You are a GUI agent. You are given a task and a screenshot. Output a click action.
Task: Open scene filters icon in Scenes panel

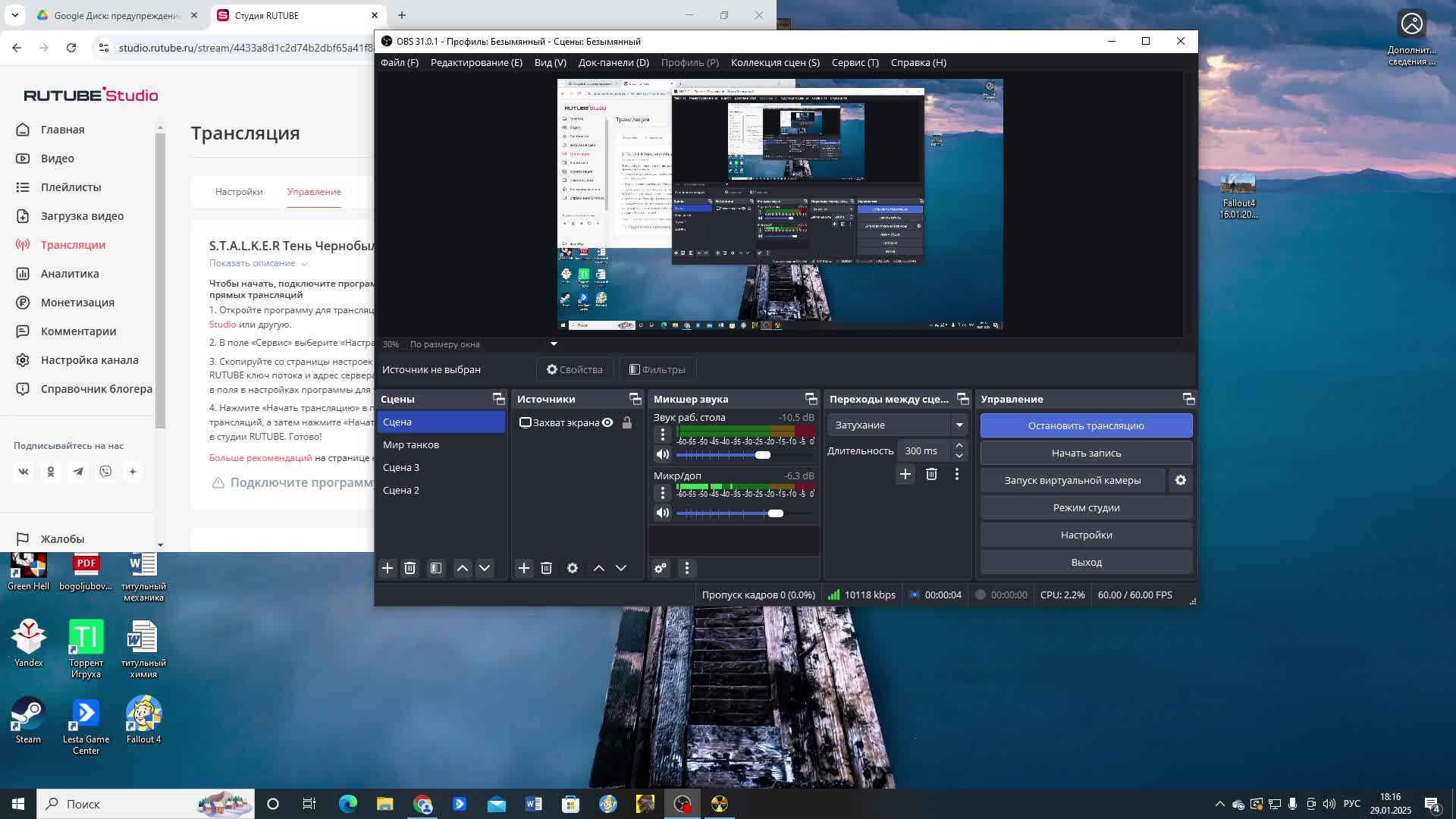[x=436, y=568]
